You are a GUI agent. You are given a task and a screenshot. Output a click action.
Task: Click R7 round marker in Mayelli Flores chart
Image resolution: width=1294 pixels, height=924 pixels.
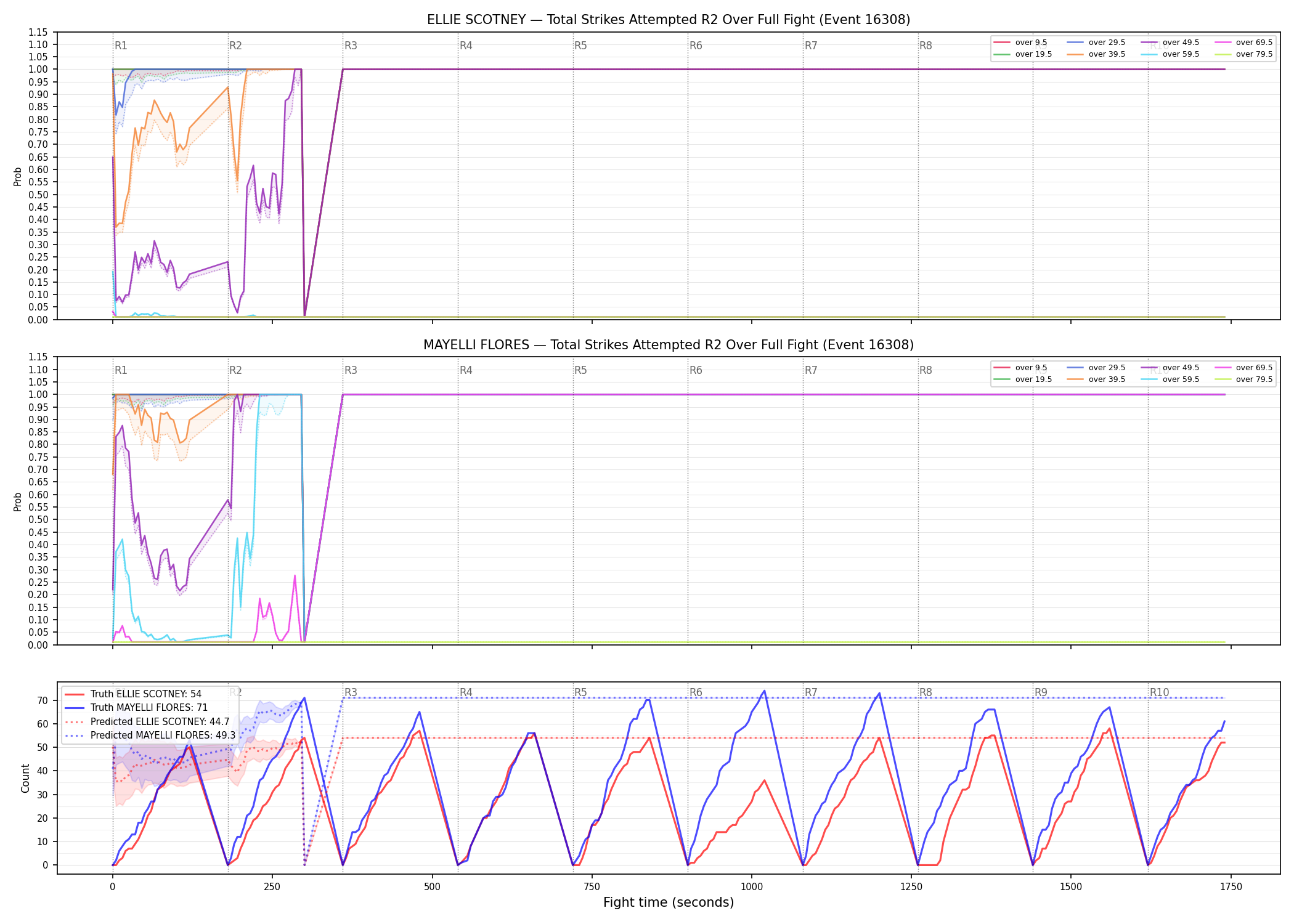(811, 370)
